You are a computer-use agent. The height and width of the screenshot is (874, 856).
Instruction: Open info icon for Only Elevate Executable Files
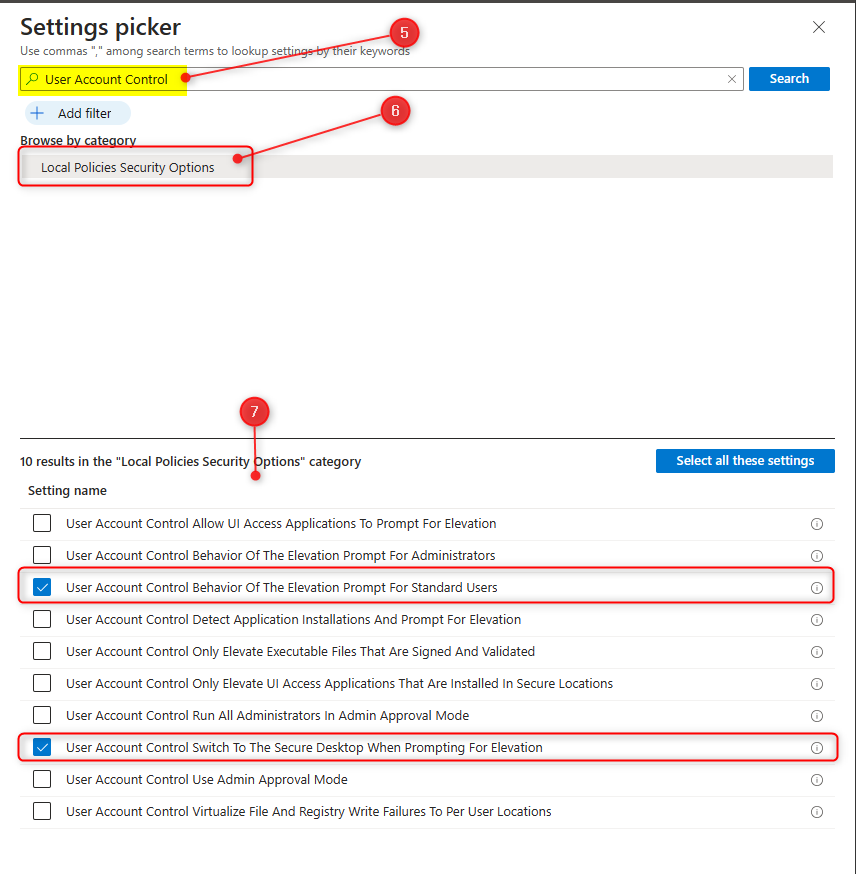816,652
